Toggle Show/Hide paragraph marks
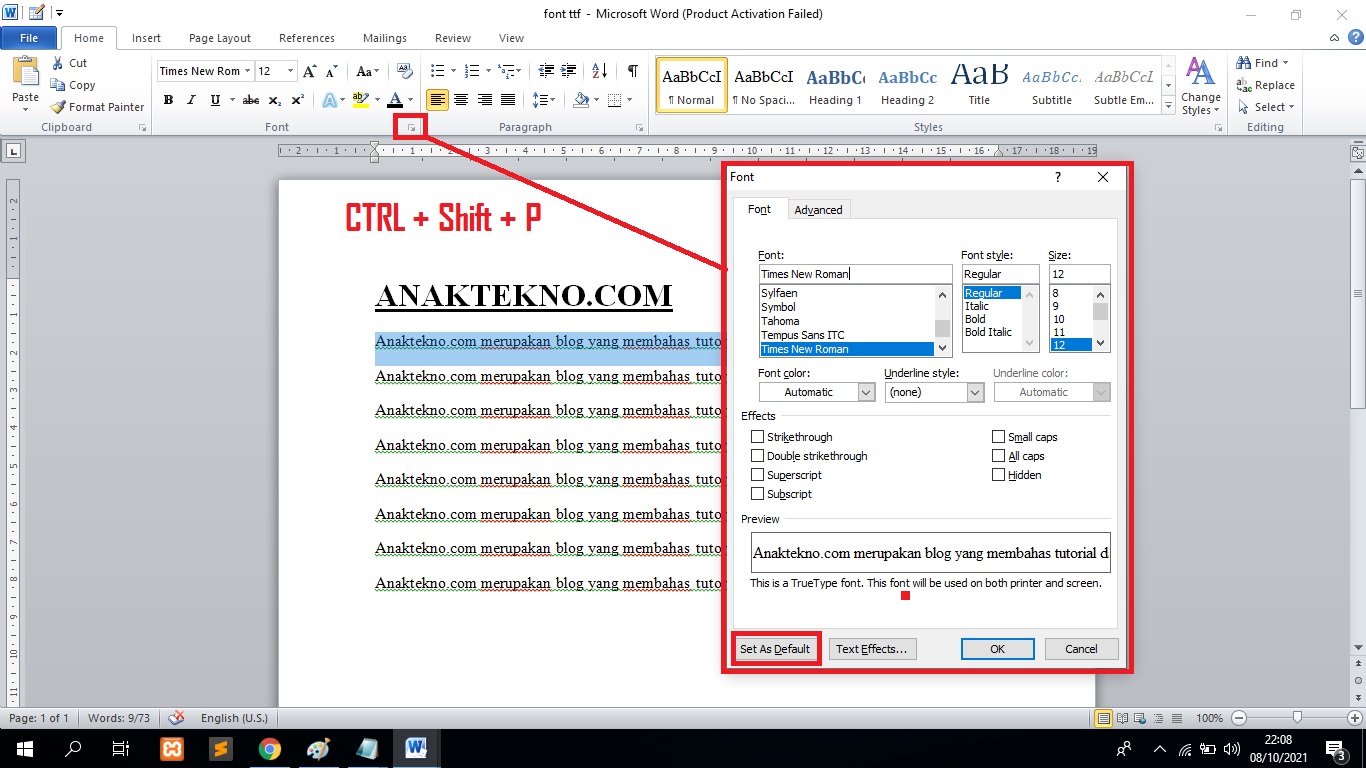The height and width of the screenshot is (768, 1366). point(632,71)
